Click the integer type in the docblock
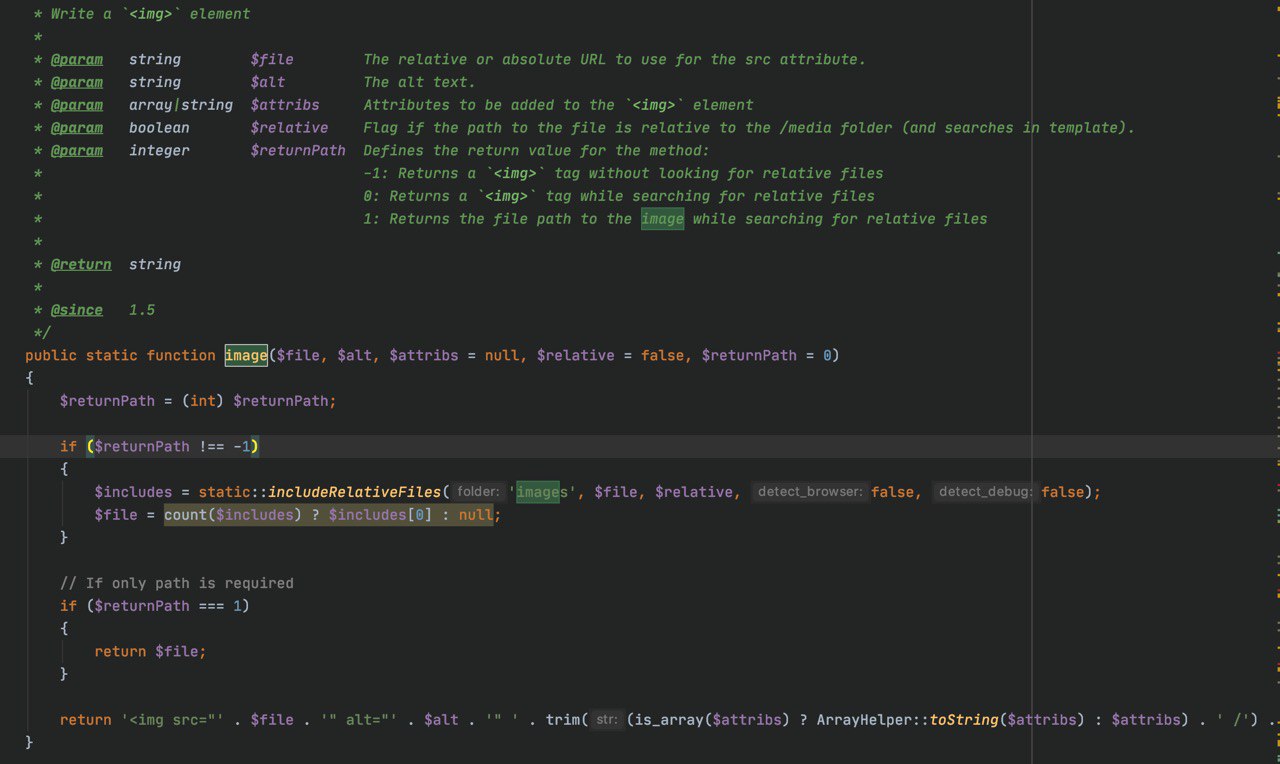Image resolution: width=1280 pixels, height=764 pixels. pyautogui.click(x=159, y=150)
